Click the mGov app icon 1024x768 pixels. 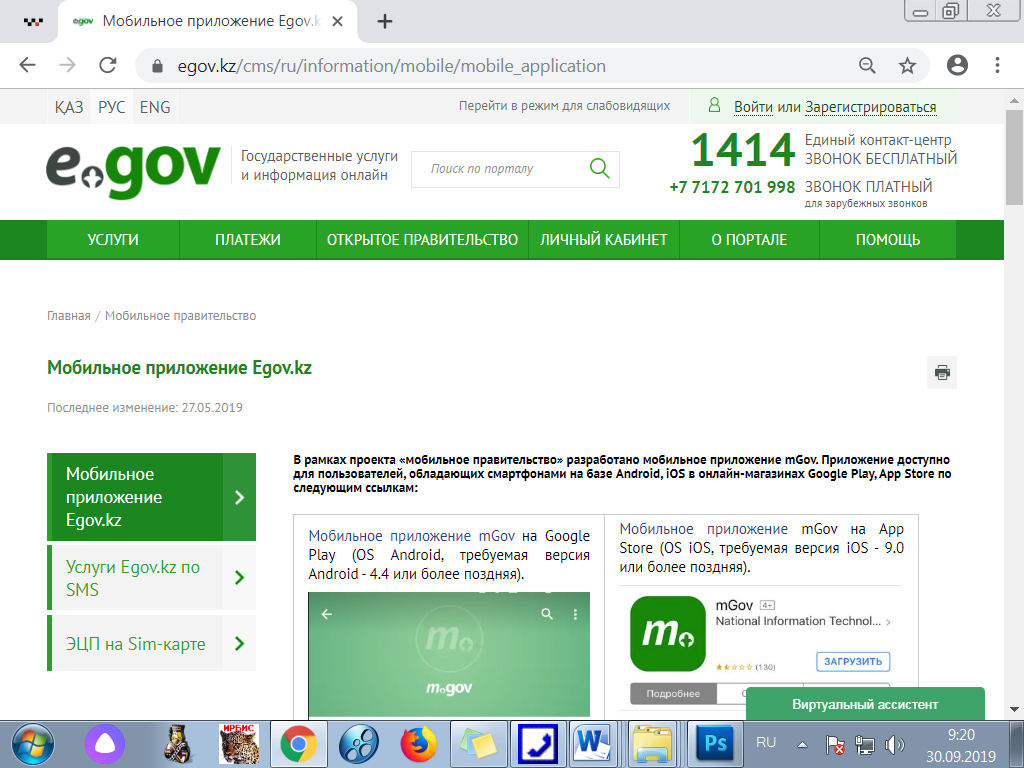(667, 633)
